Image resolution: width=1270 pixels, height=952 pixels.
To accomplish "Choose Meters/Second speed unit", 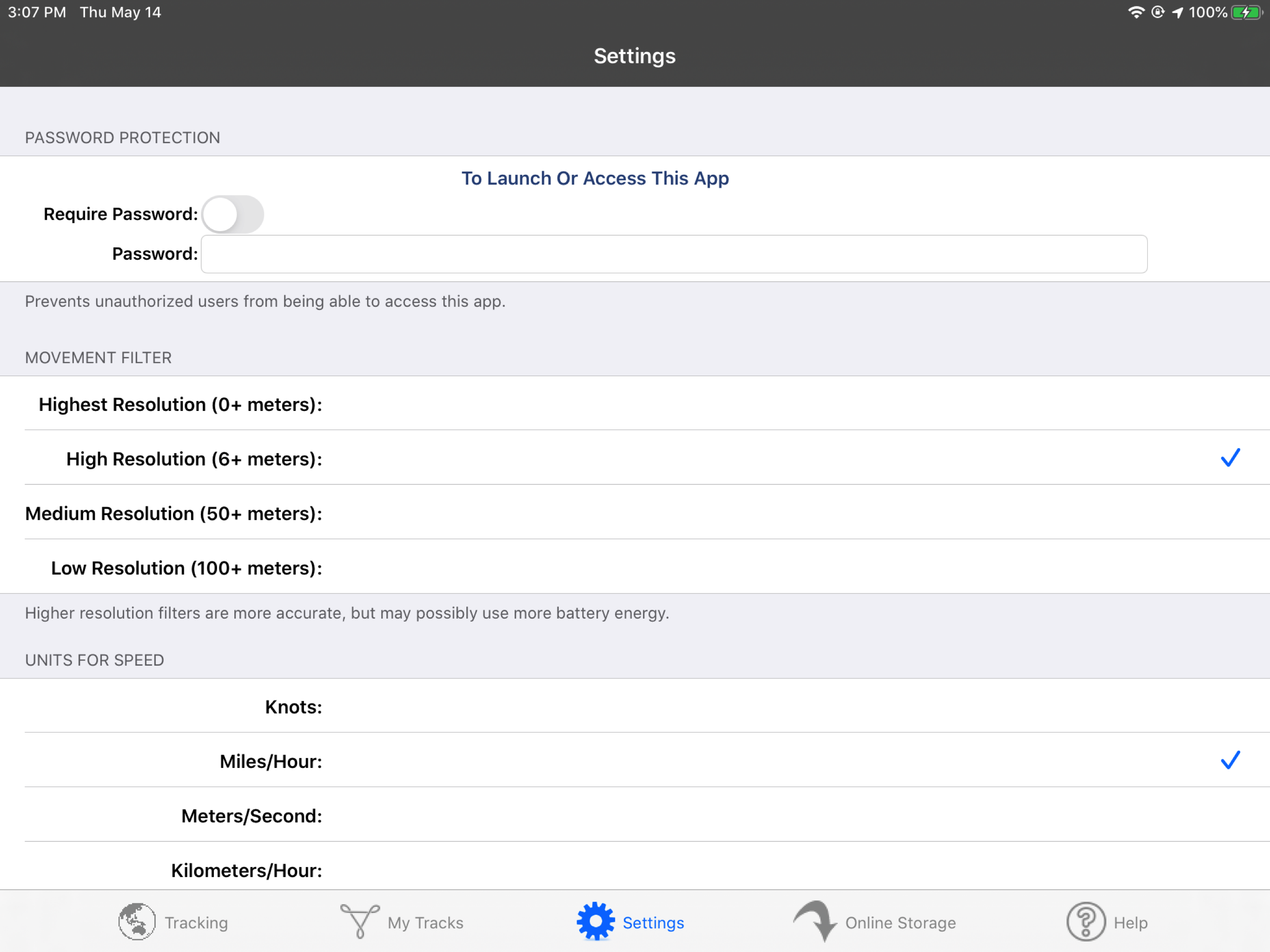I will coord(251,816).
